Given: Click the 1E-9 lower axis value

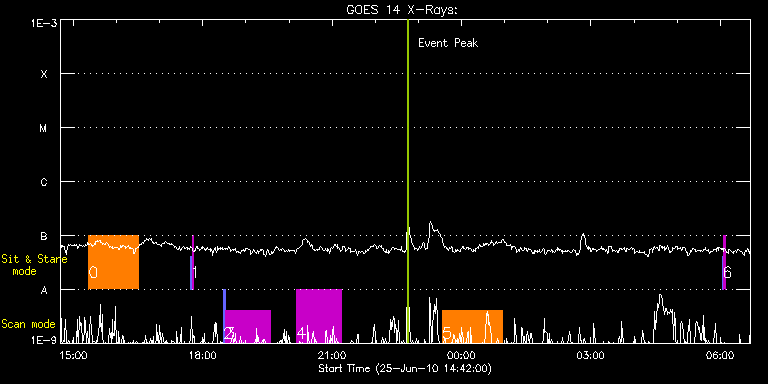Looking at the screenshot, I should pyautogui.click(x=44, y=340).
